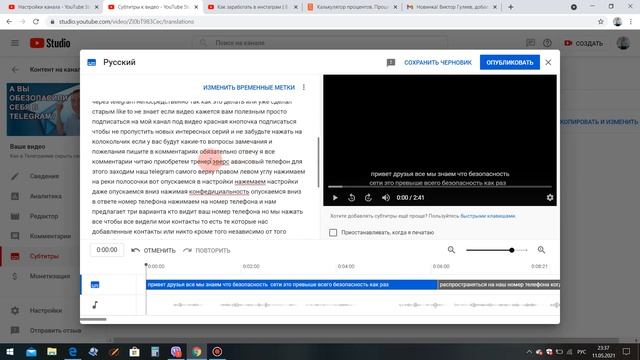
Task: Open the Windows Start menu
Action: click(10, 351)
